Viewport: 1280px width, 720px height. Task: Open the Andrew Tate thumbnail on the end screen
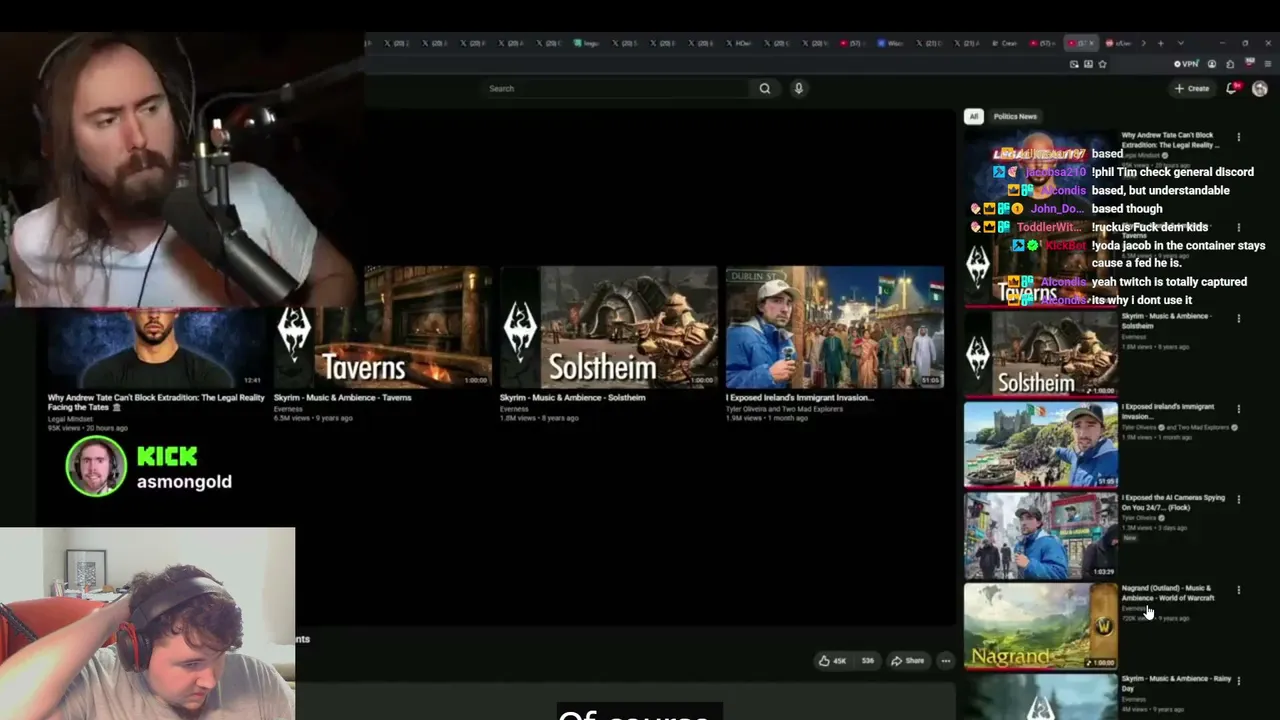click(155, 348)
